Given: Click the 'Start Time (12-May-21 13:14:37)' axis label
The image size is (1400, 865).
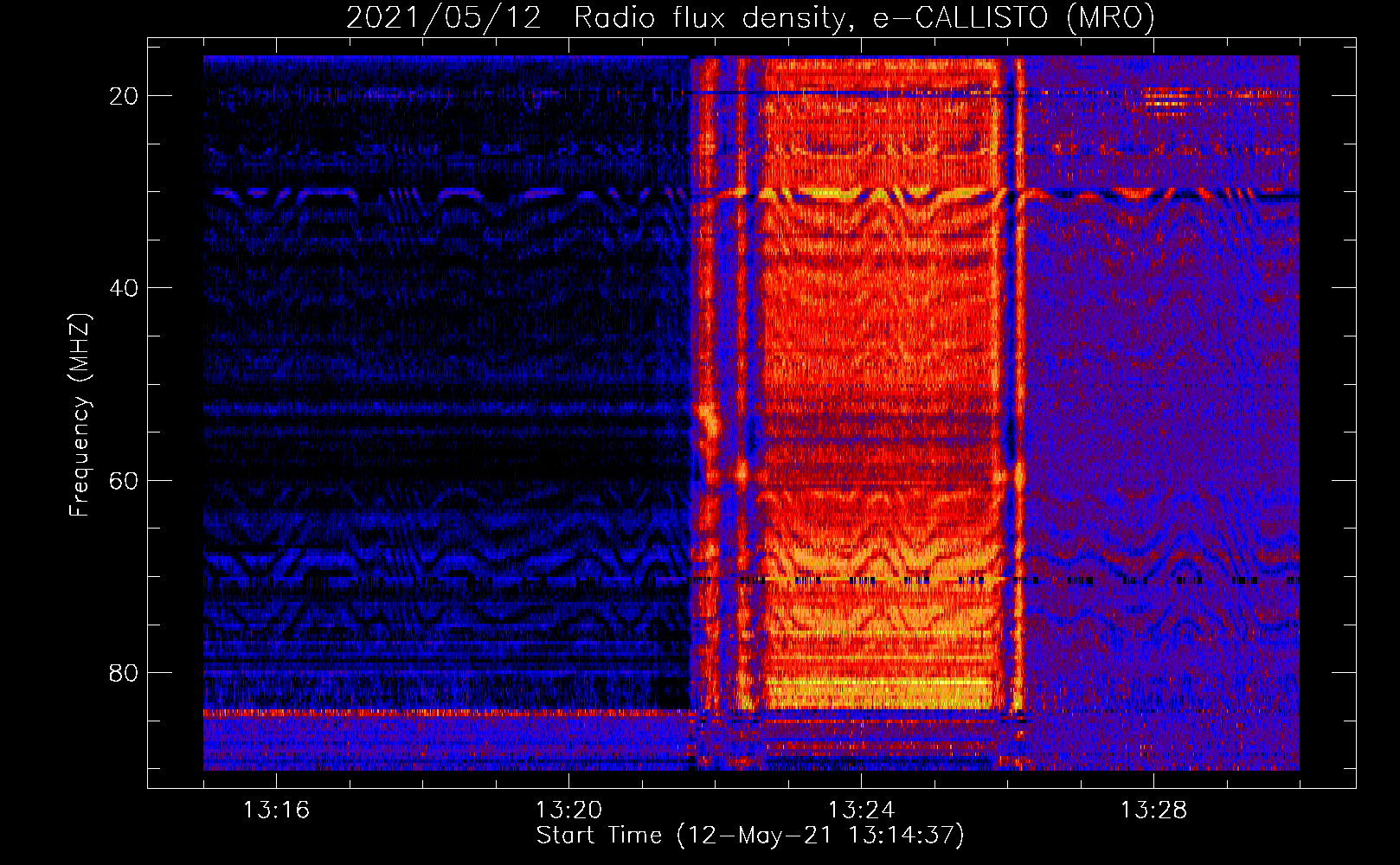Looking at the screenshot, I should (750, 836).
